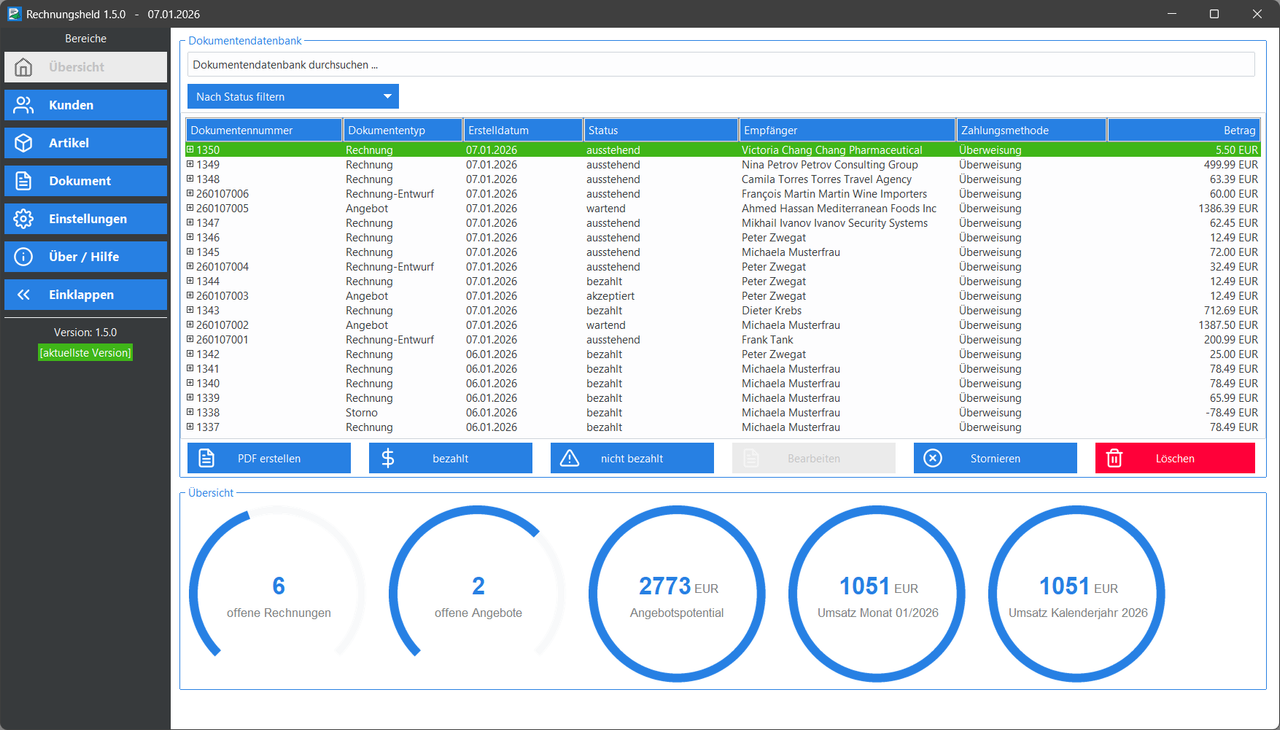
Task: Click the warning triangle icon on nicht bezahlt
Action: [x=570, y=458]
